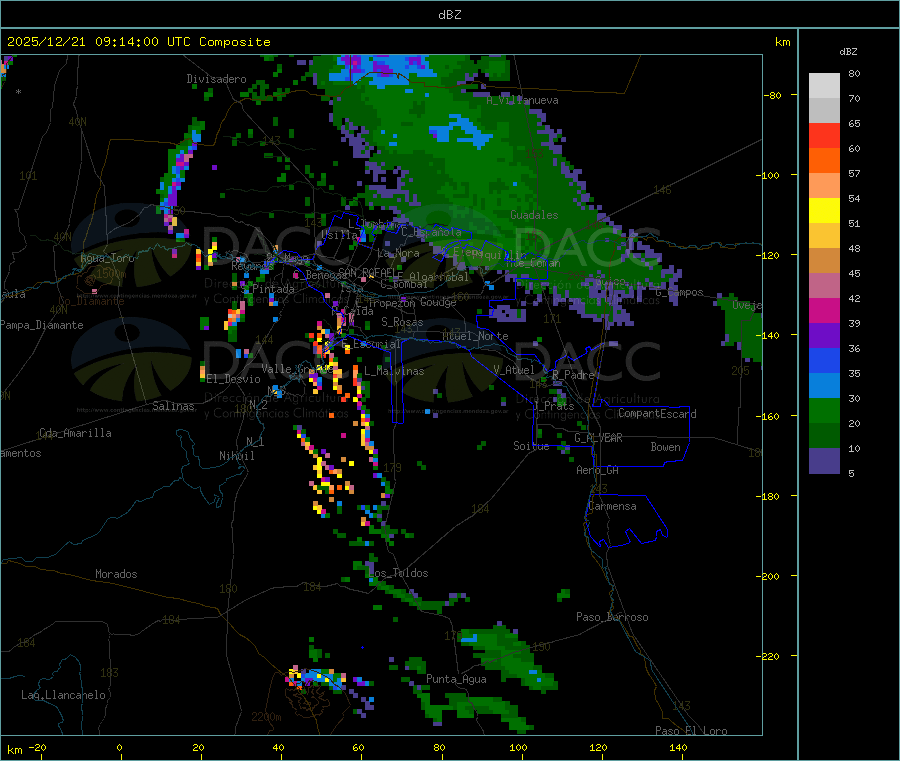Select the 'Bowen' map label
The height and width of the screenshot is (761, 900).
point(665,447)
